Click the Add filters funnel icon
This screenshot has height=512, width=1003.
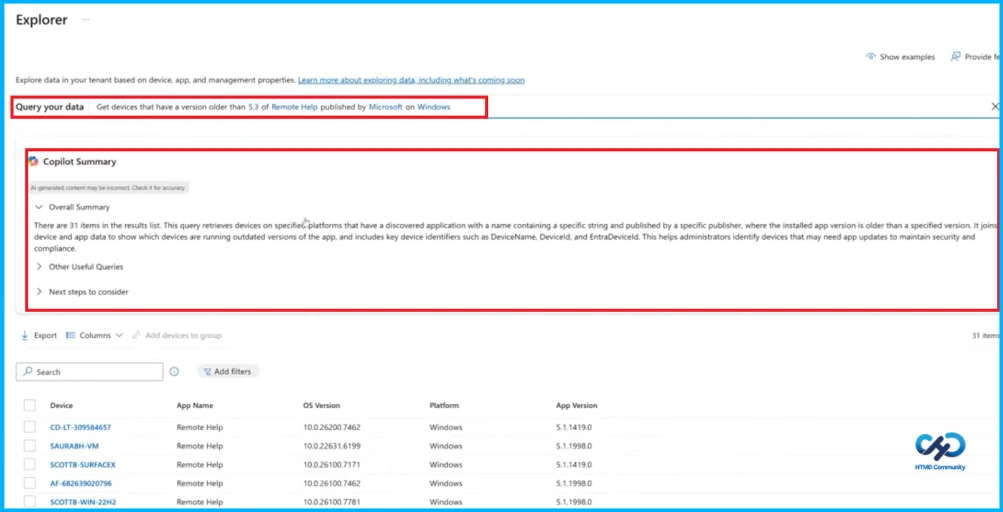tap(207, 372)
